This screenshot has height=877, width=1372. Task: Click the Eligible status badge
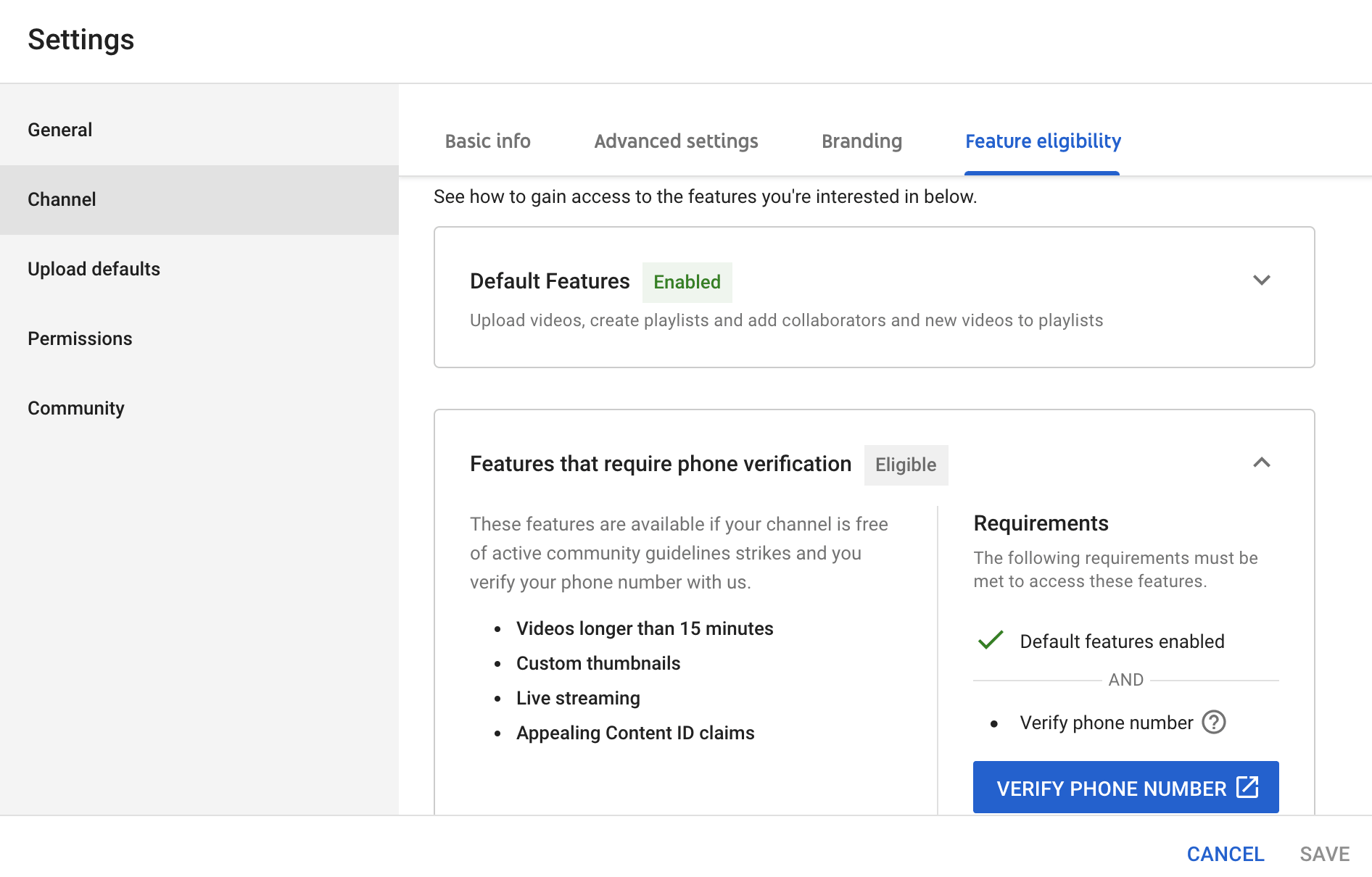[x=906, y=465]
